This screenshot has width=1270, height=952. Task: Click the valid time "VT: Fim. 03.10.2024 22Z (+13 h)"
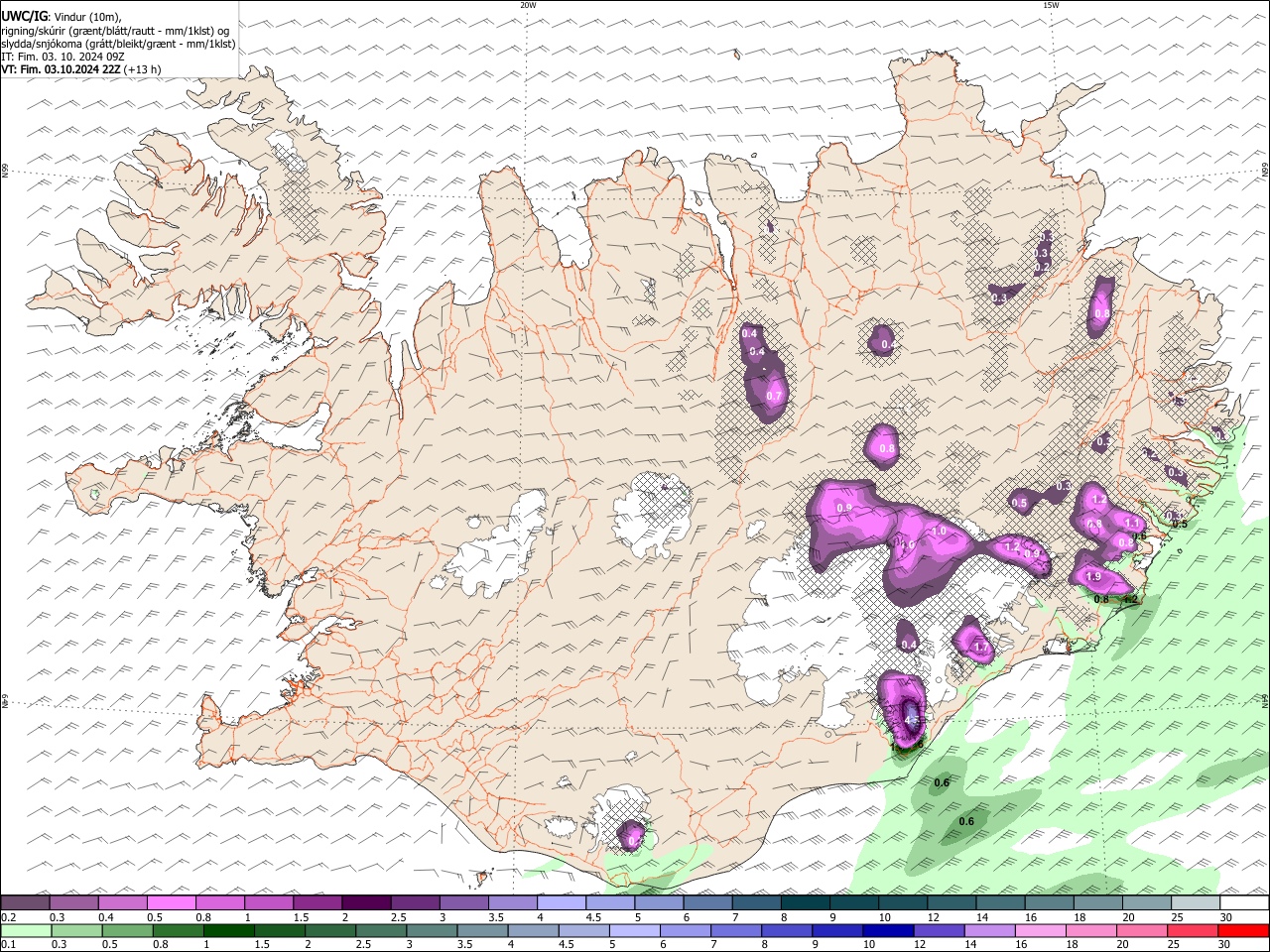point(81,69)
